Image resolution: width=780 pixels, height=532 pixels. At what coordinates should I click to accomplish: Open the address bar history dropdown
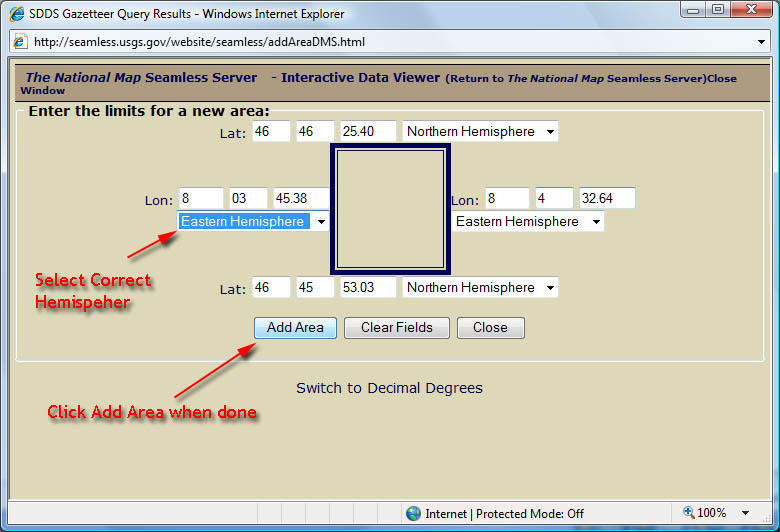[x=761, y=42]
